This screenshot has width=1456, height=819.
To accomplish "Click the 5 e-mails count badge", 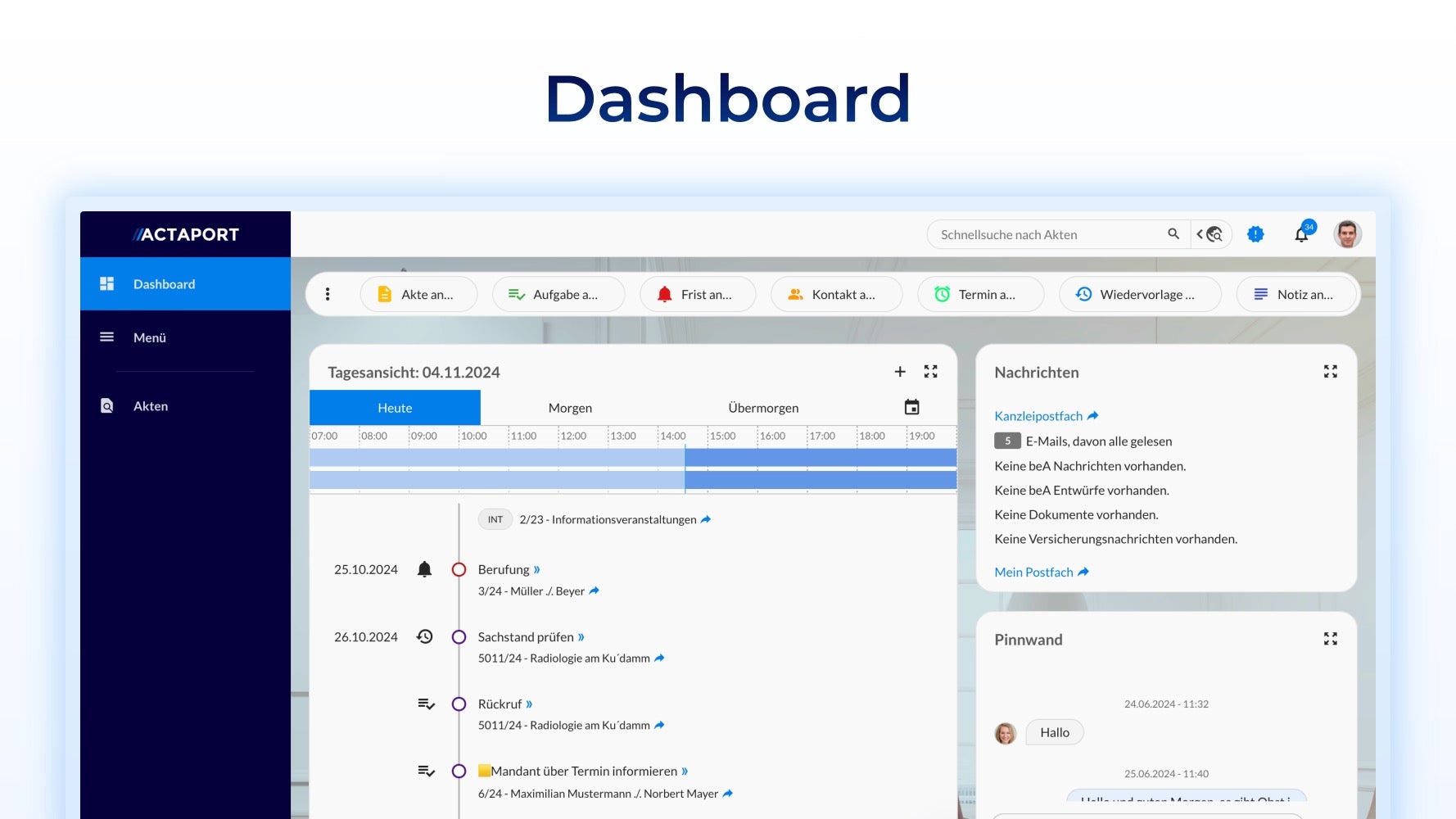I will pyautogui.click(x=1007, y=441).
